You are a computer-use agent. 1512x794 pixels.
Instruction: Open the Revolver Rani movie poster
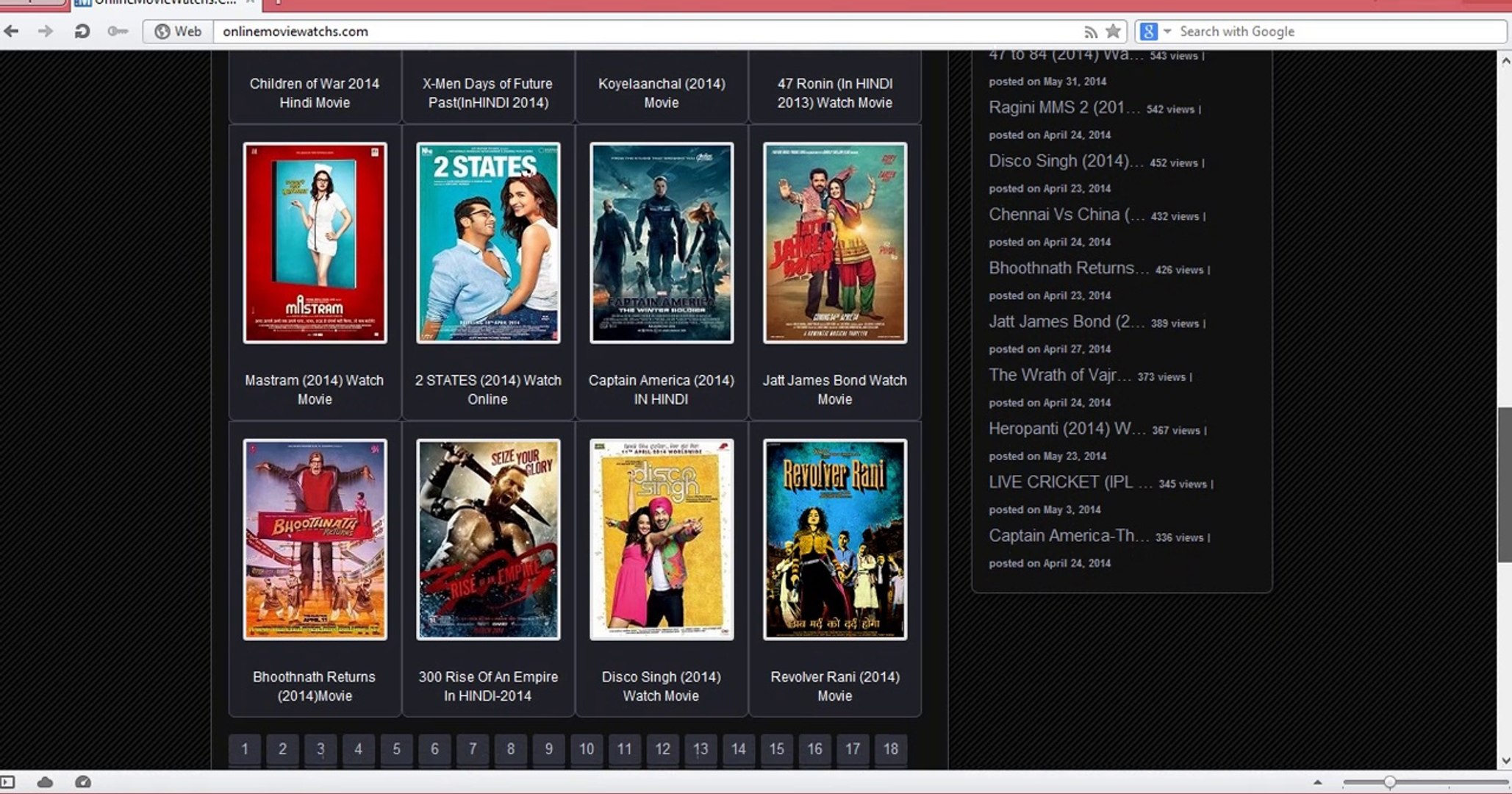coord(834,540)
